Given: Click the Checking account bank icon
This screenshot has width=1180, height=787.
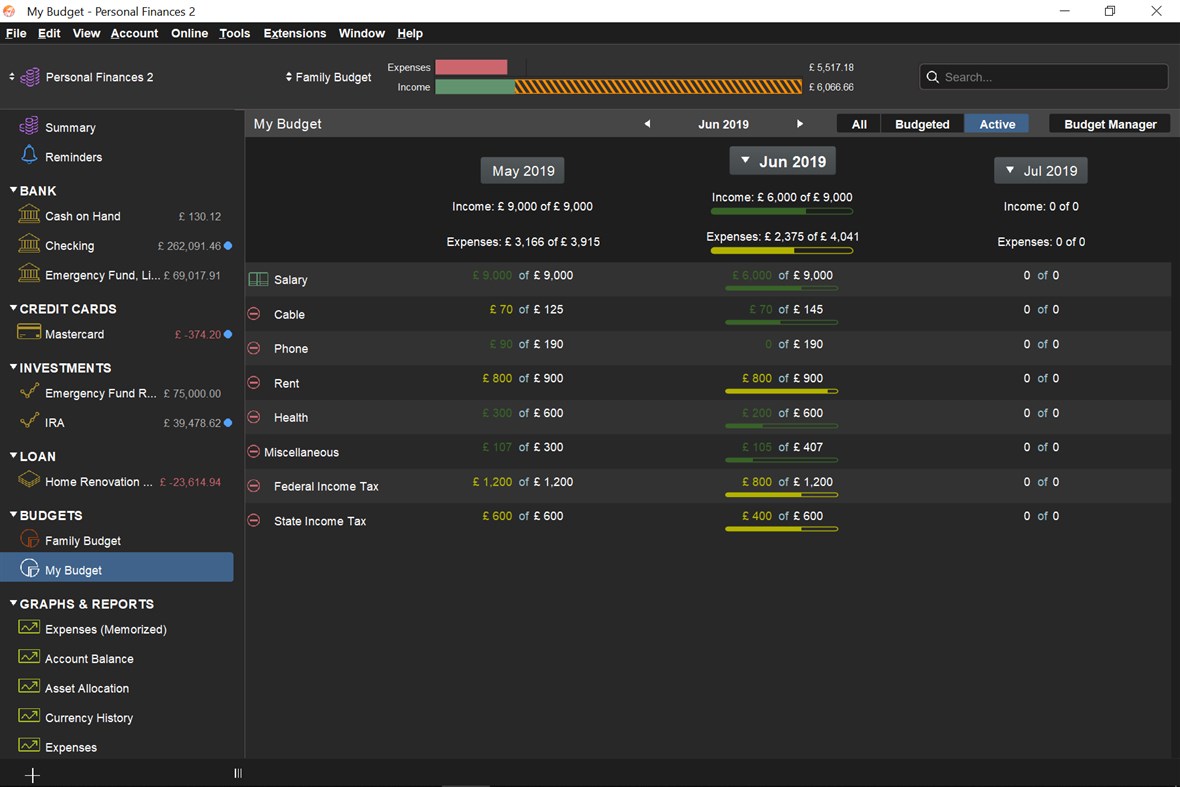Looking at the screenshot, I should coord(29,244).
